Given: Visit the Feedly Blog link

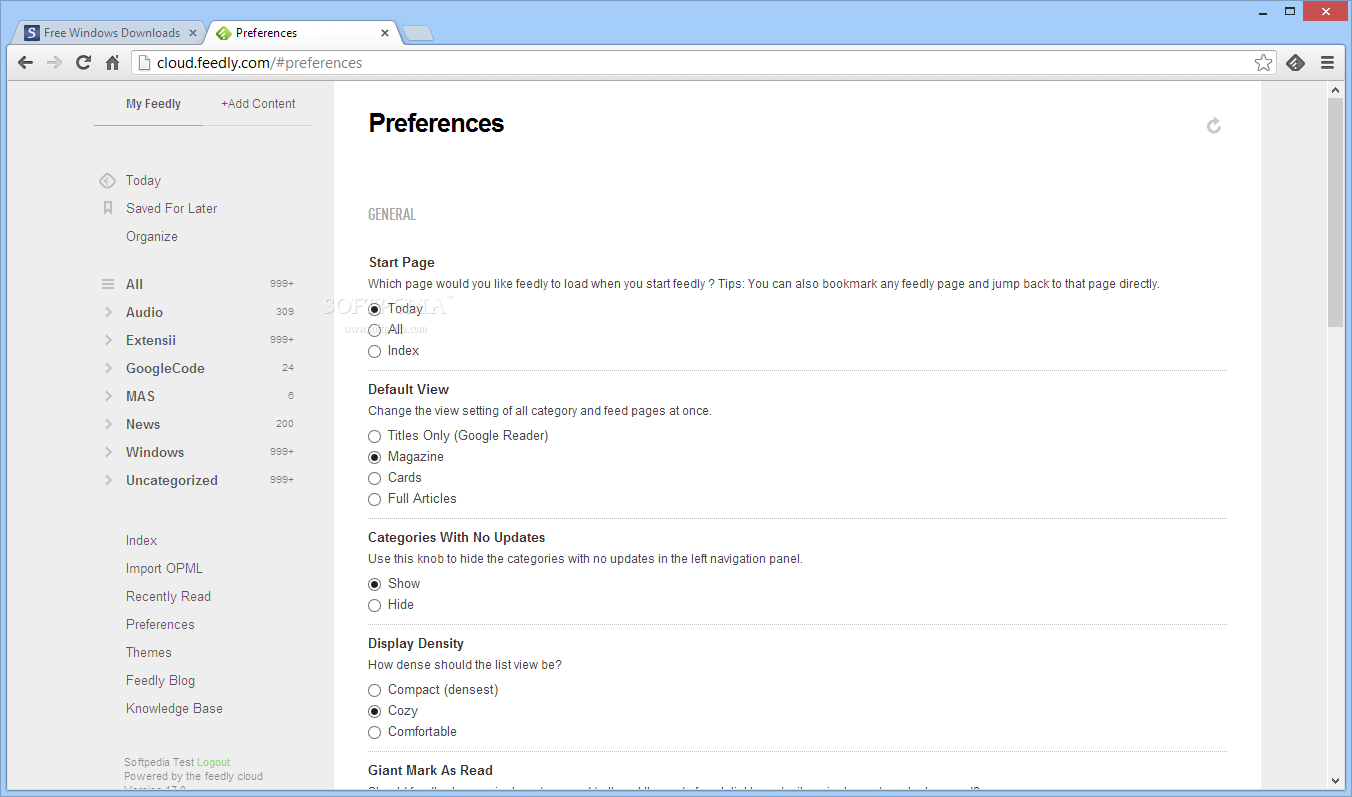Looking at the screenshot, I should (x=160, y=680).
